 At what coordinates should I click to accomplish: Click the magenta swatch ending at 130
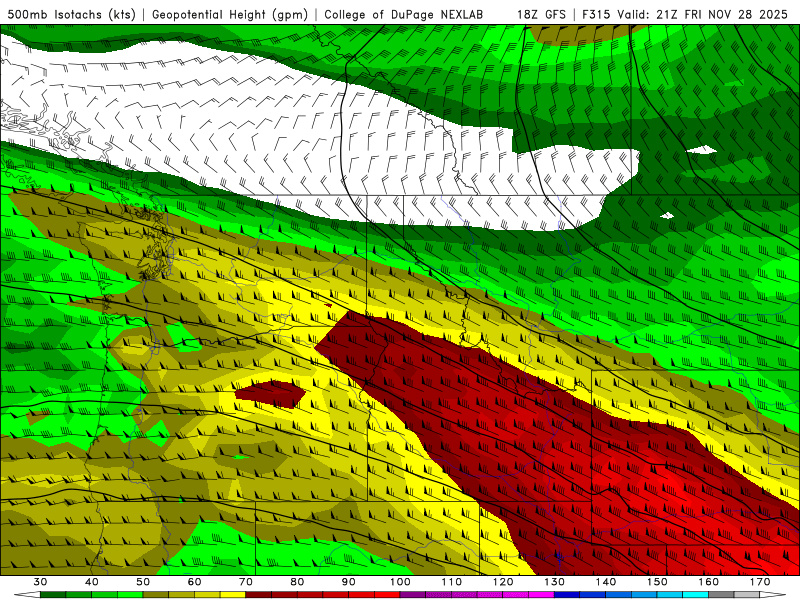[541, 594]
